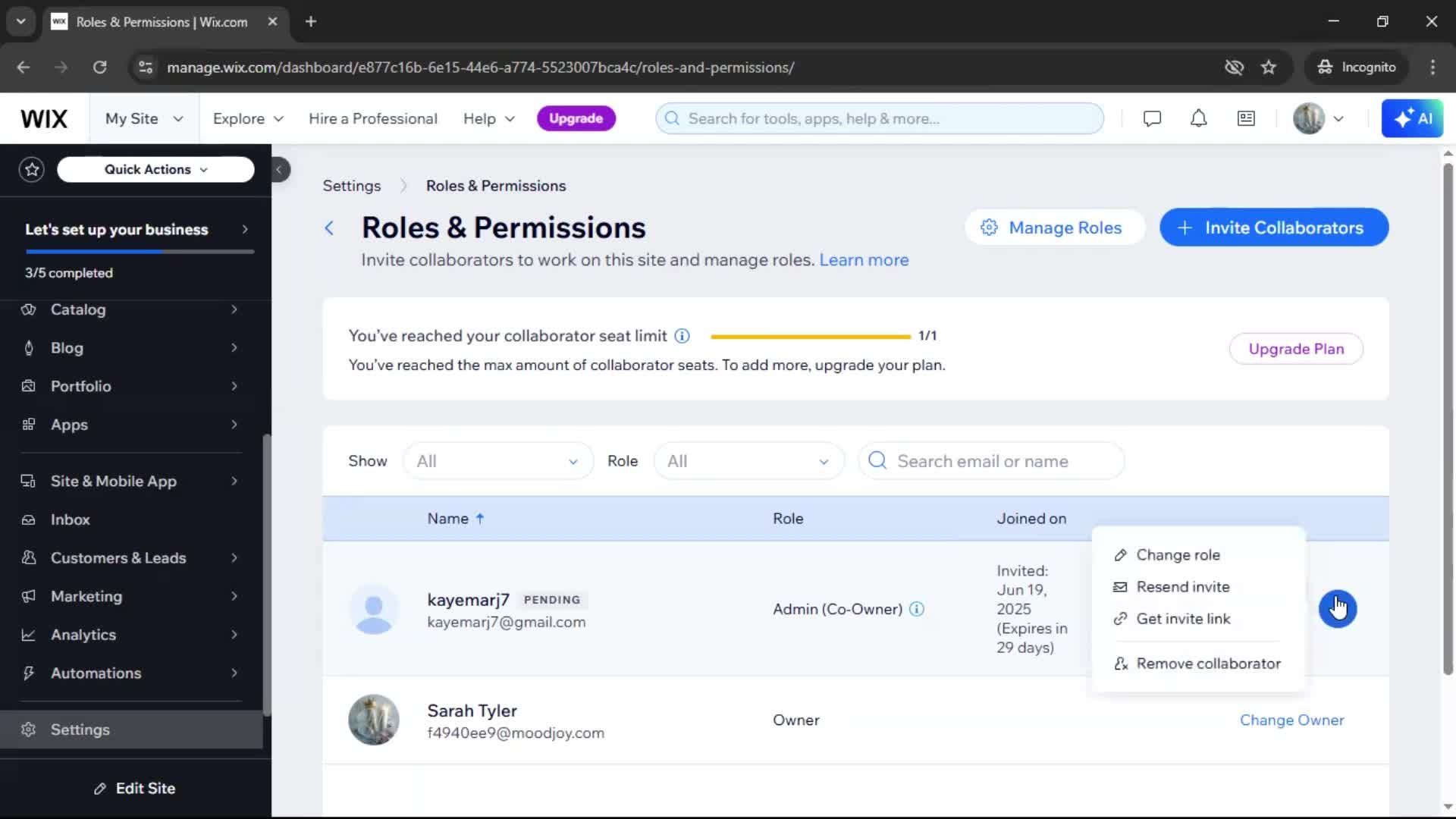Click the more actions button for kayemarj7
The width and height of the screenshot is (1456, 819).
[1338, 609]
